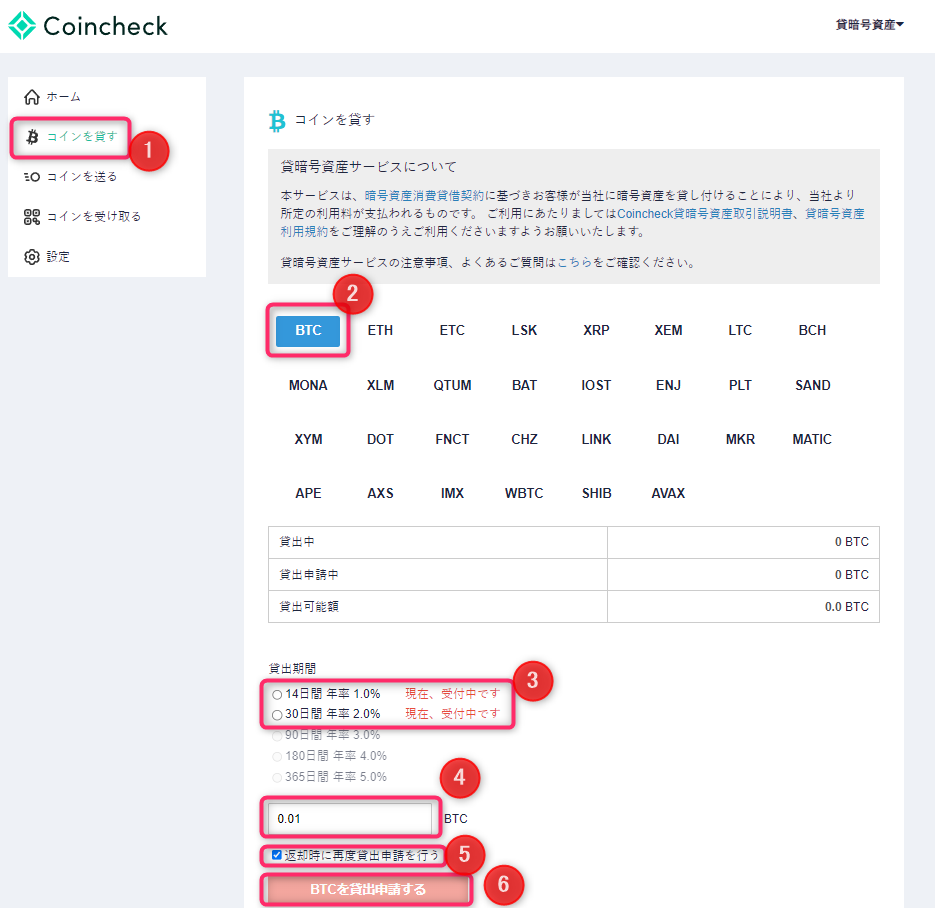Select the XLM coin tab
Image resolution: width=935 pixels, height=908 pixels.
click(x=380, y=385)
